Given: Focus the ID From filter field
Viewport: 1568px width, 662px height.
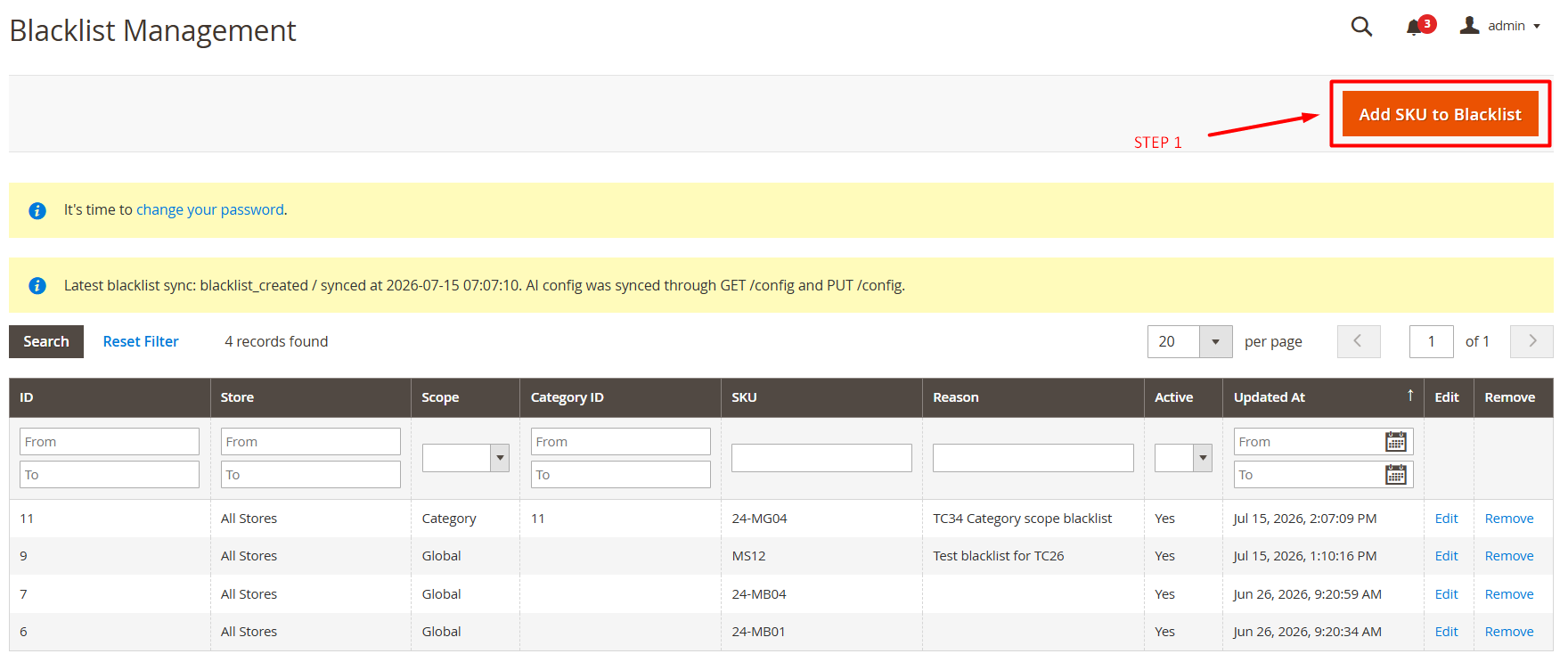Looking at the screenshot, I should click(110, 442).
